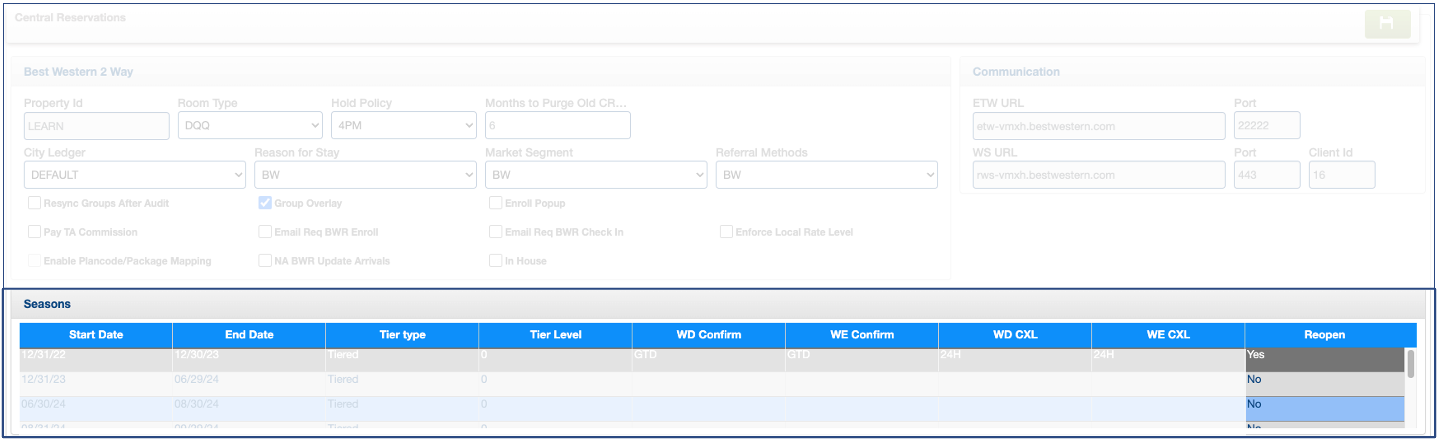1439x441 pixels.
Task: Click the ETW URL input field
Action: click(1098, 126)
